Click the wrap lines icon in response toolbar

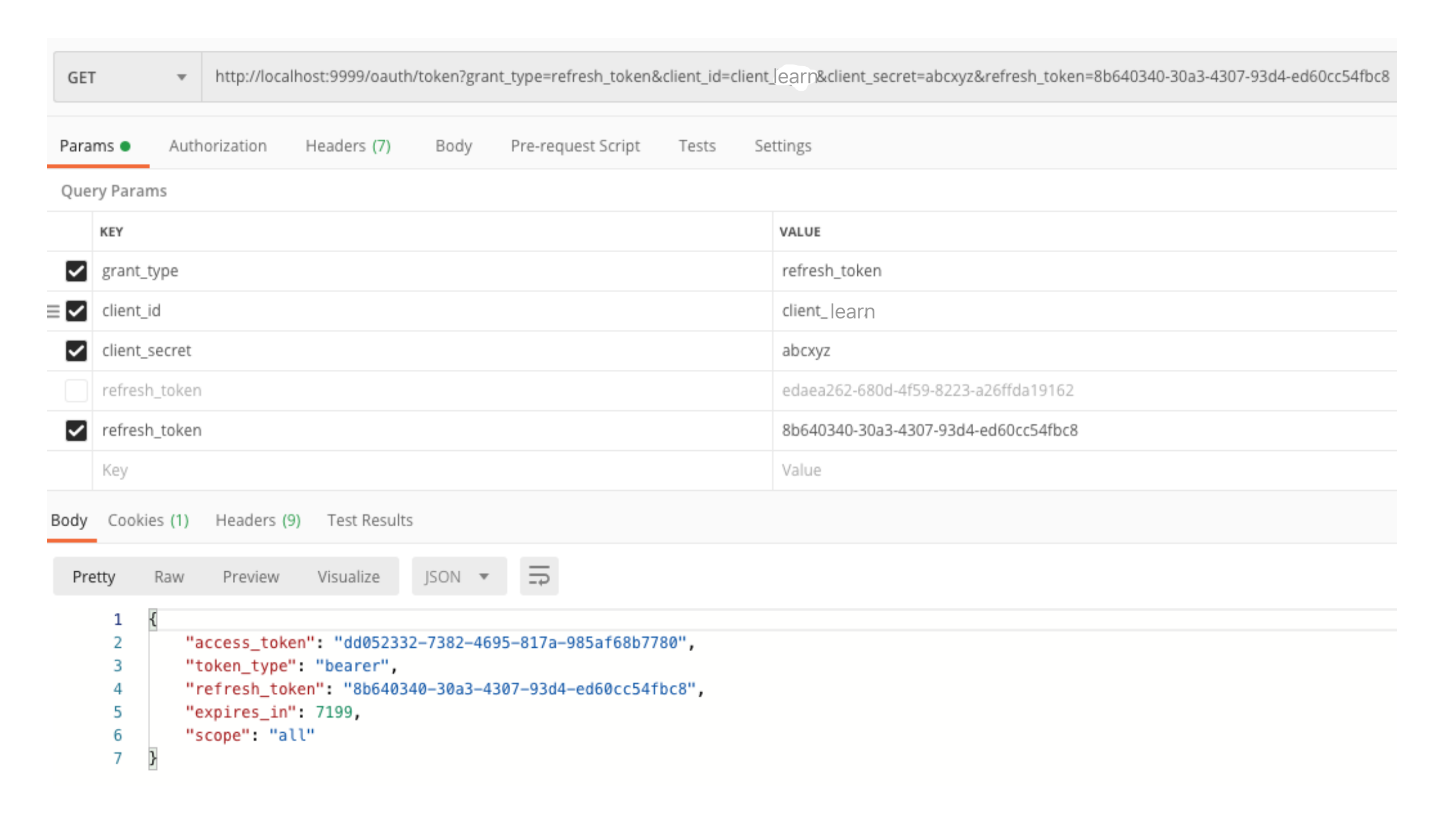(x=538, y=576)
